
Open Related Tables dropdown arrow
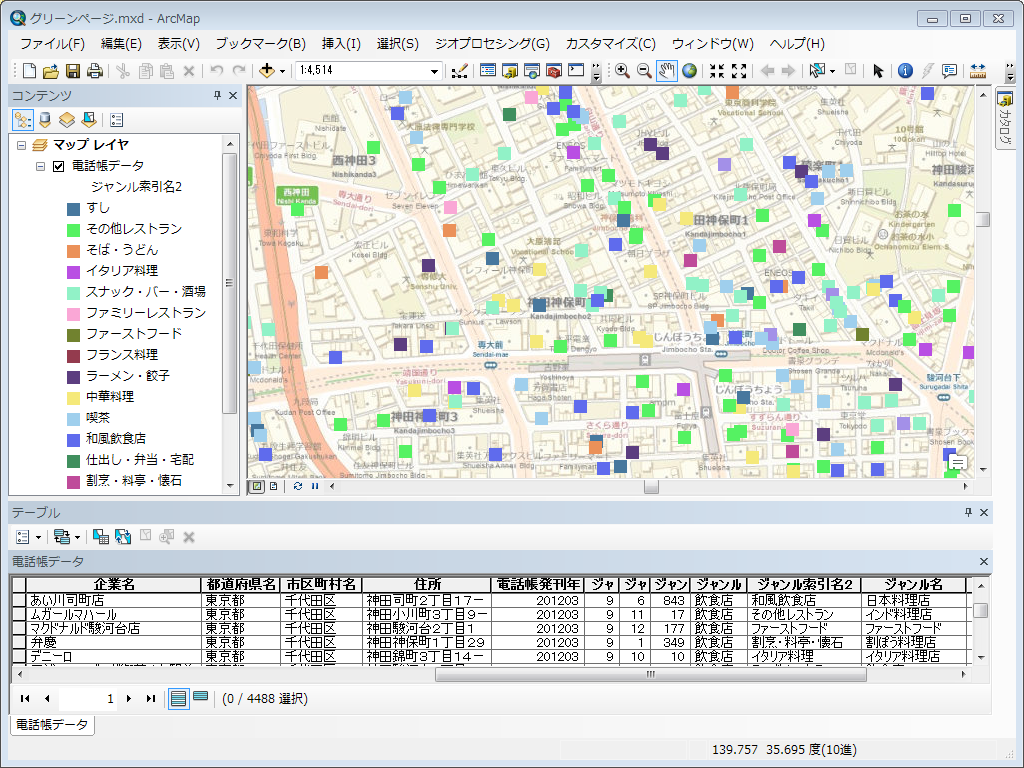tap(78, 537)
